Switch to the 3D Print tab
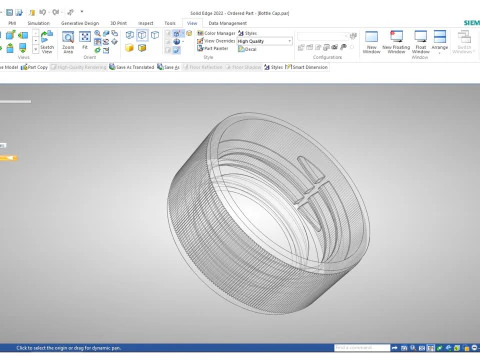The image size is (480, 360). (x=118, y=23)
